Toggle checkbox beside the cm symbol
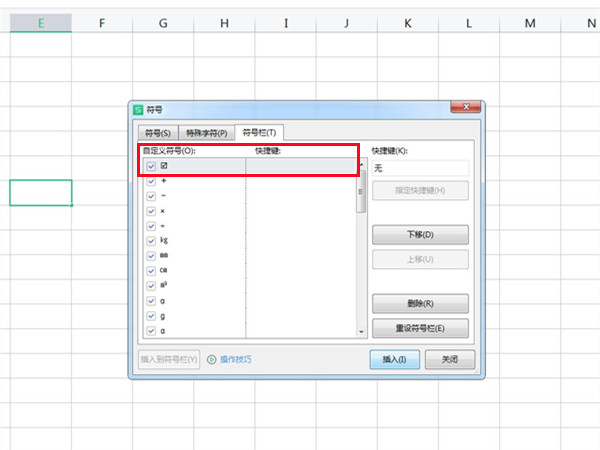 tap(151, 271)
